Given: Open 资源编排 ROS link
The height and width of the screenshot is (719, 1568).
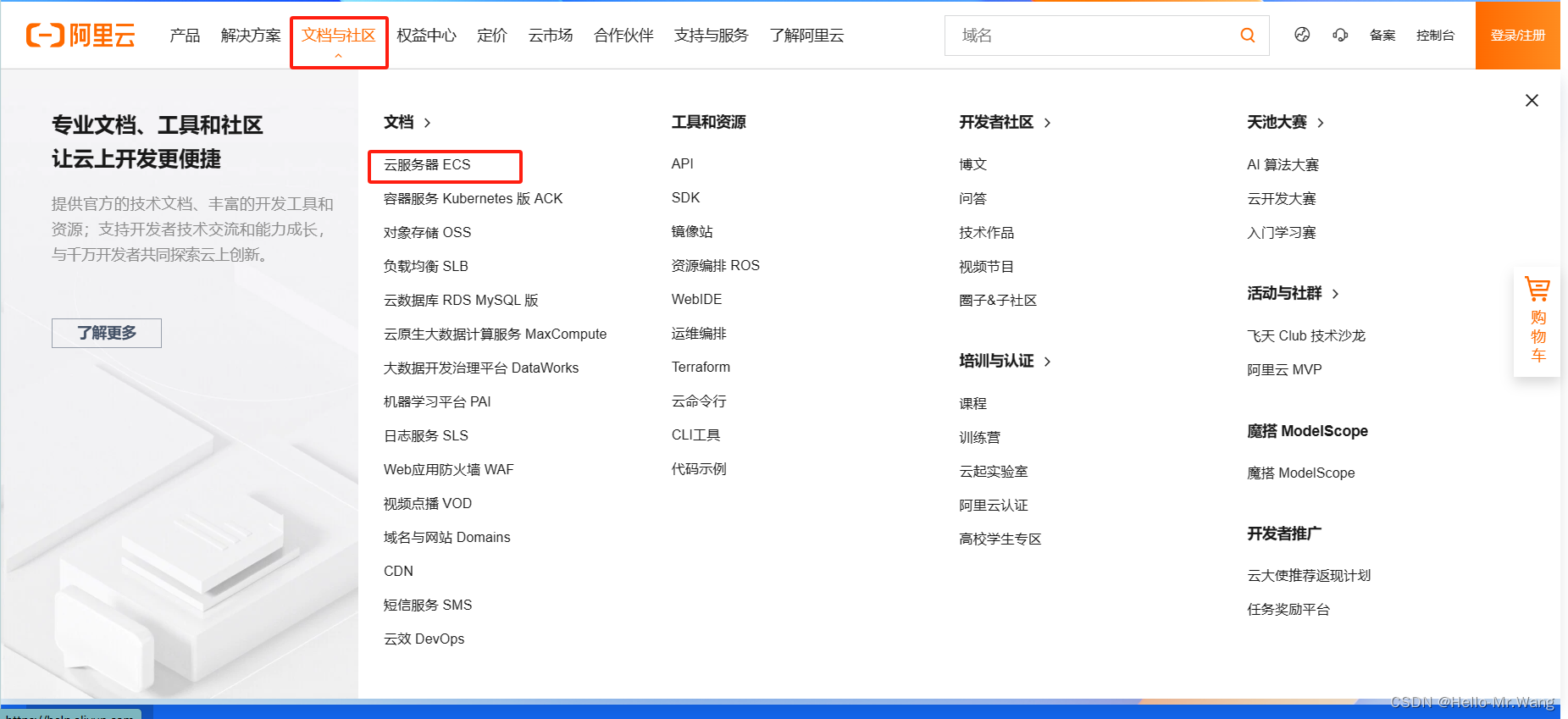Looking at the screenshot, I should [715, 265].
